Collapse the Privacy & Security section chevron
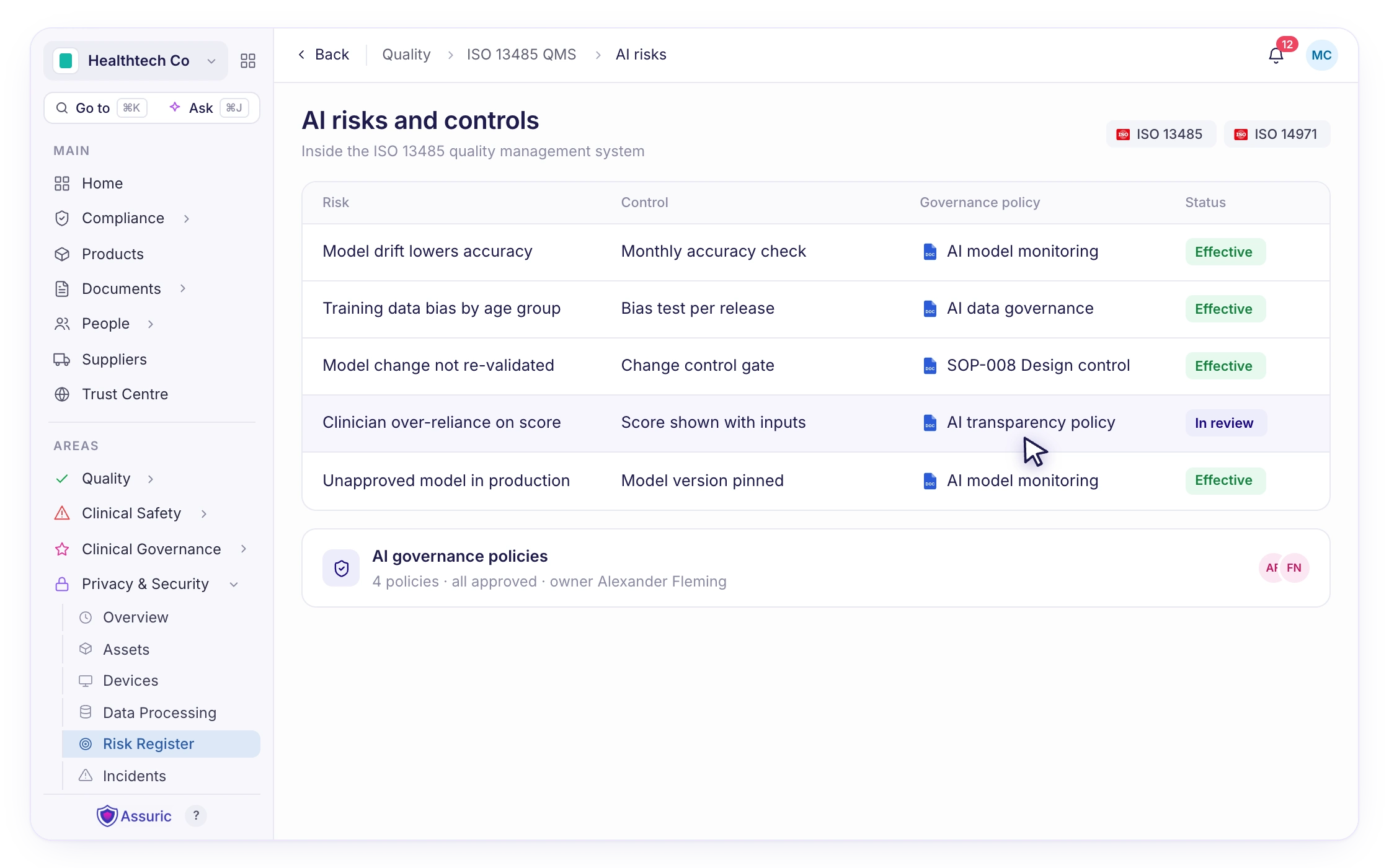The image size is (1389, 868). coord(234,585)
